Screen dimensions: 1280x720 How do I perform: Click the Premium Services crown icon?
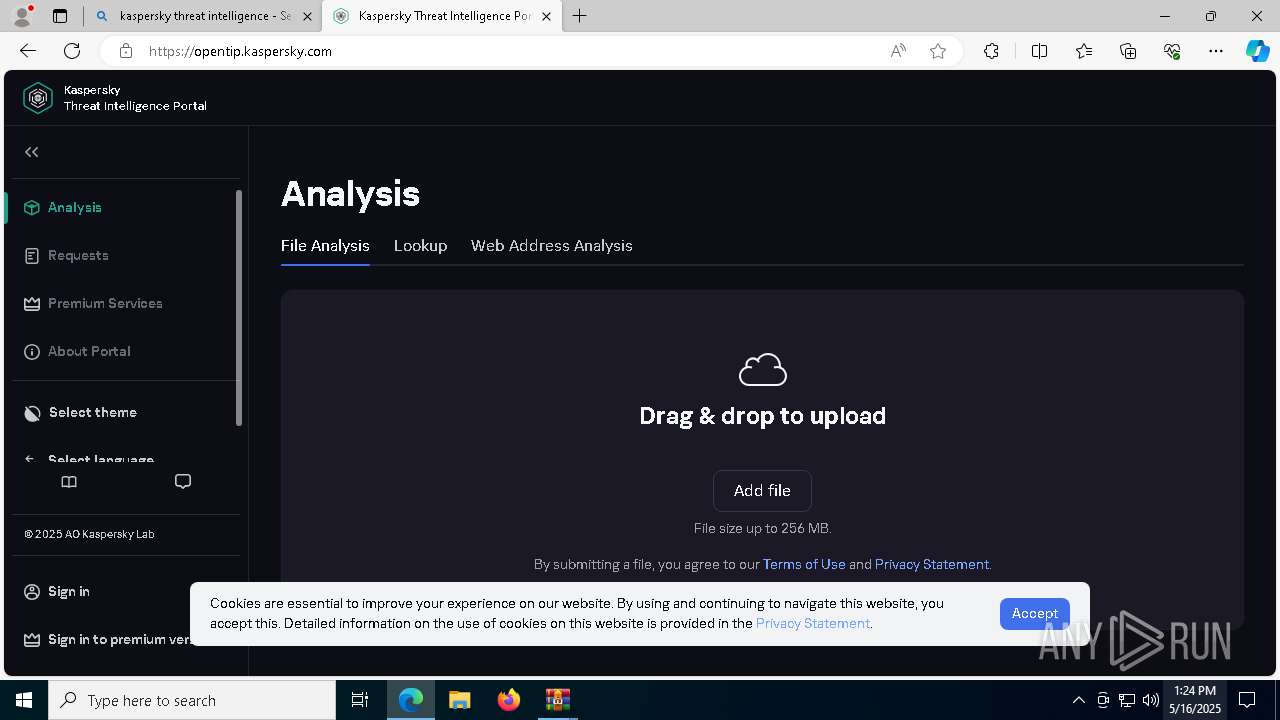32,303
